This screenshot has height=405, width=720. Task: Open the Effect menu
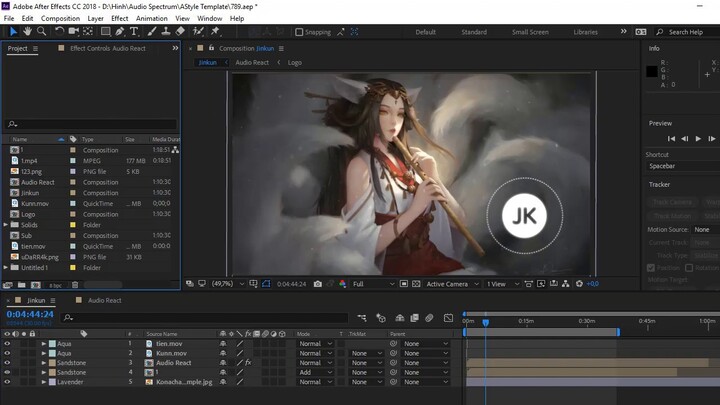tap(119, 18)
